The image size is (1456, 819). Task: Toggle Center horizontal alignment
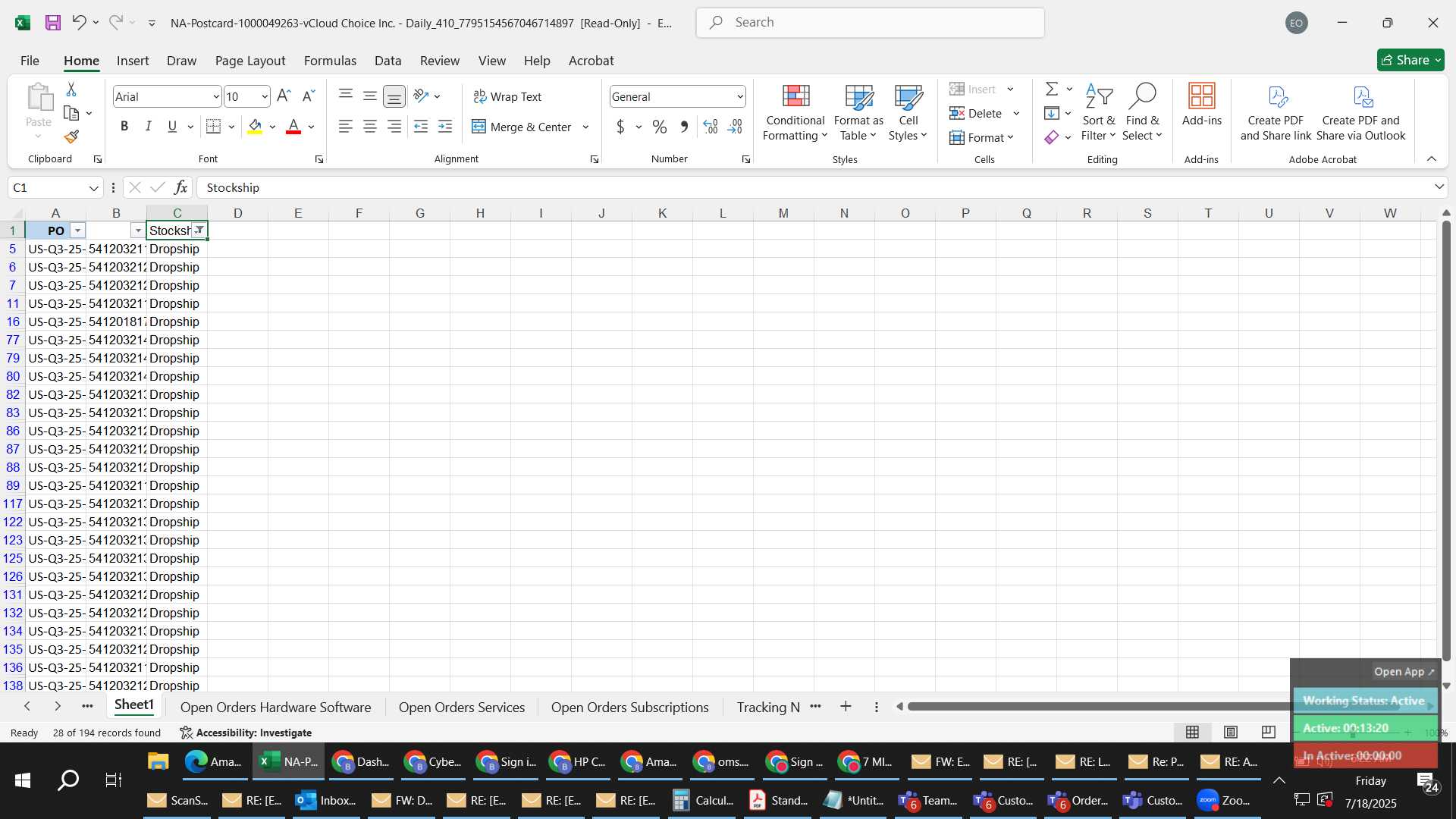(x=370, y=127)
